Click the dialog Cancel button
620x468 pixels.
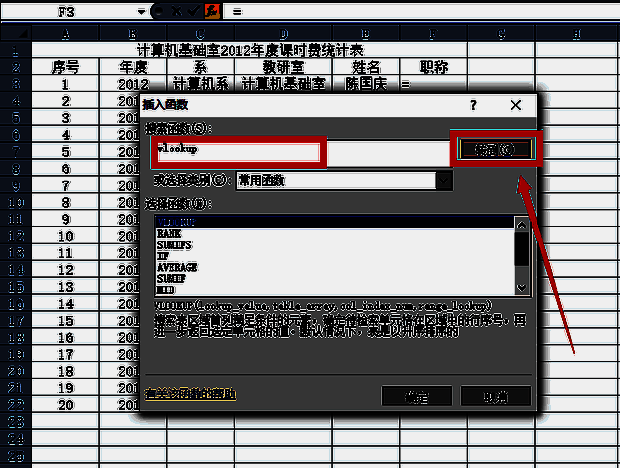[495, 395]
